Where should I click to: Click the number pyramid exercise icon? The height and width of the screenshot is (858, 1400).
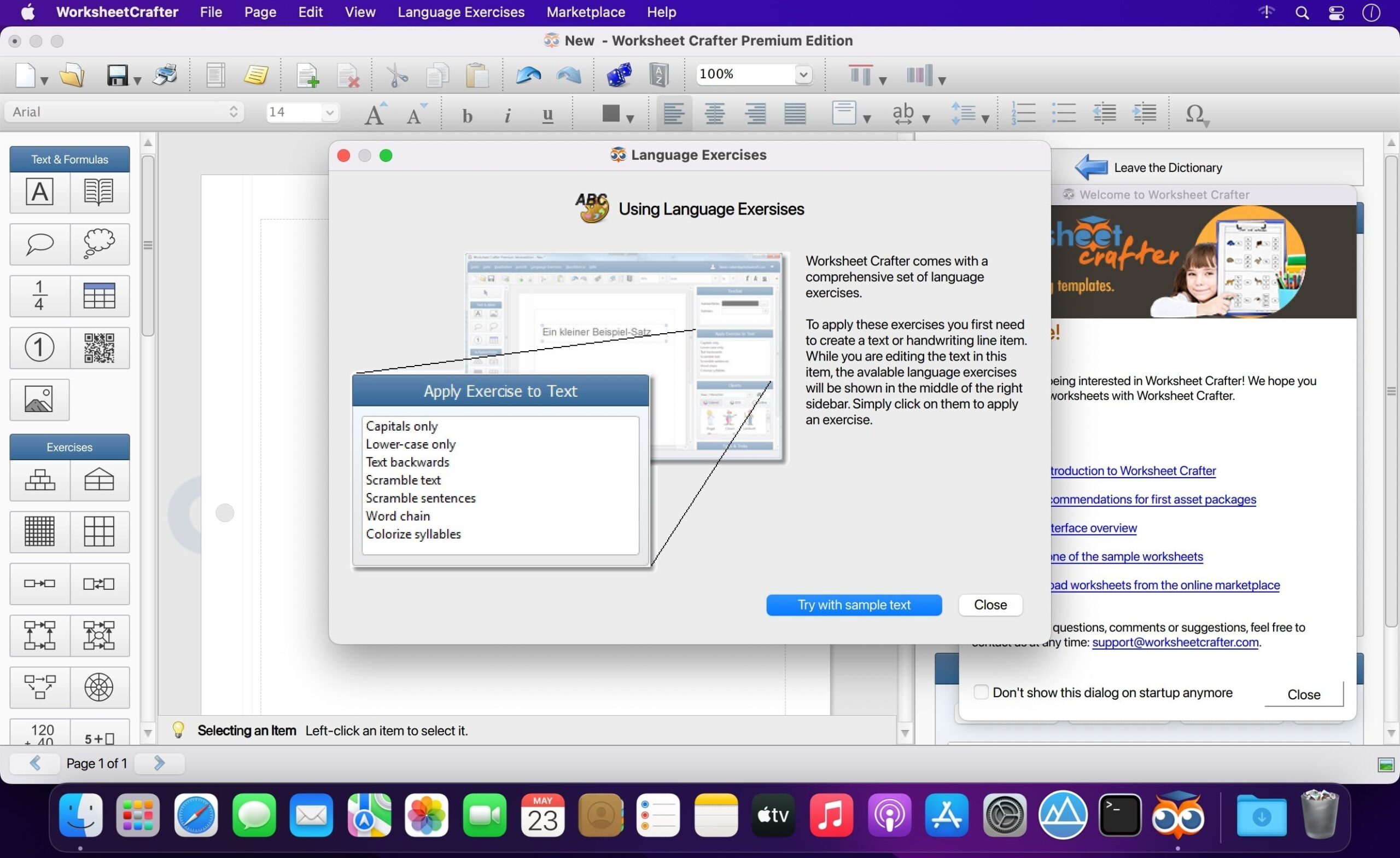coord(39,480)
